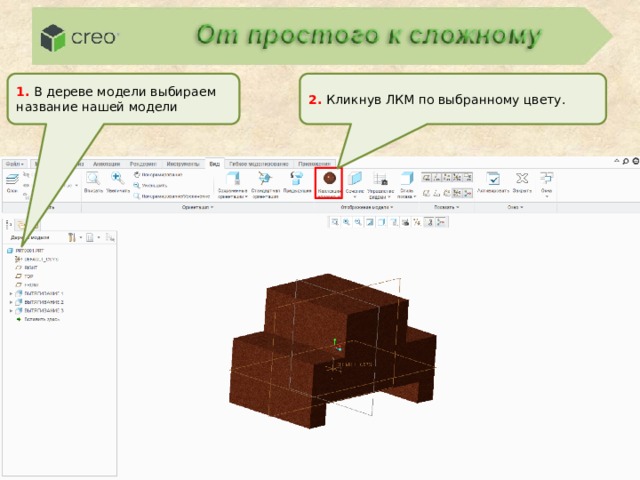Open Сохраненные ориентации (Saved Orientations)
Viewport: 640px width, 480px height.
click(x=233, y=185)
